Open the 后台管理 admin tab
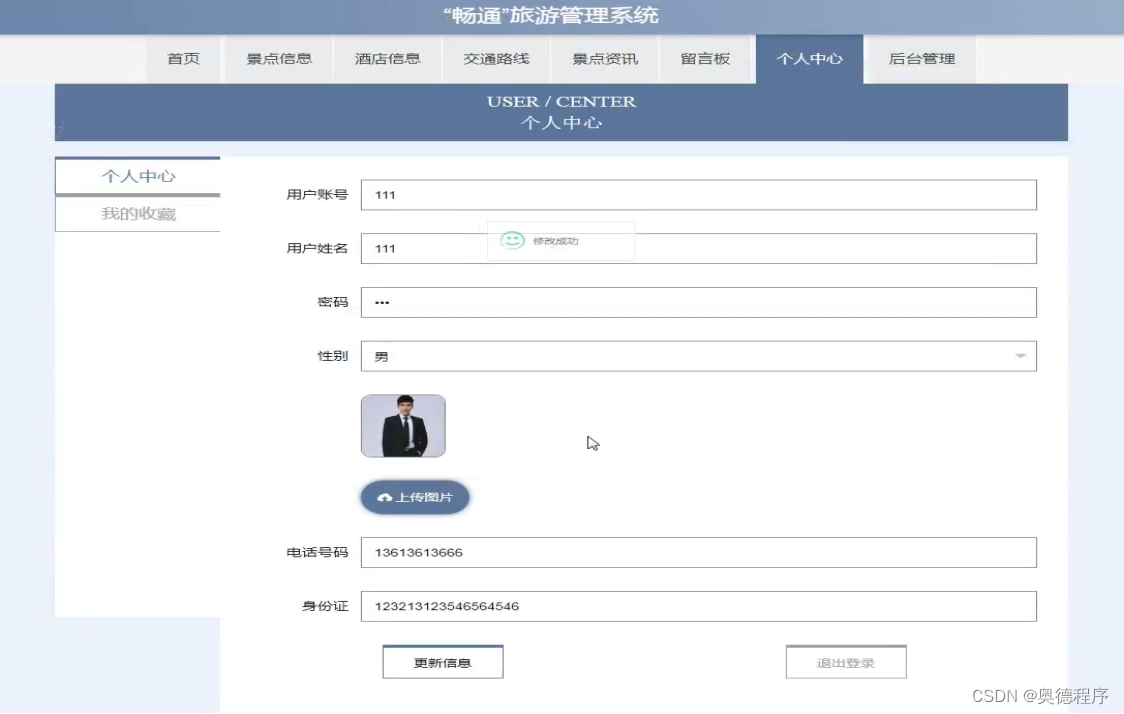1124x714 pixels. click(x=918, y=59)
